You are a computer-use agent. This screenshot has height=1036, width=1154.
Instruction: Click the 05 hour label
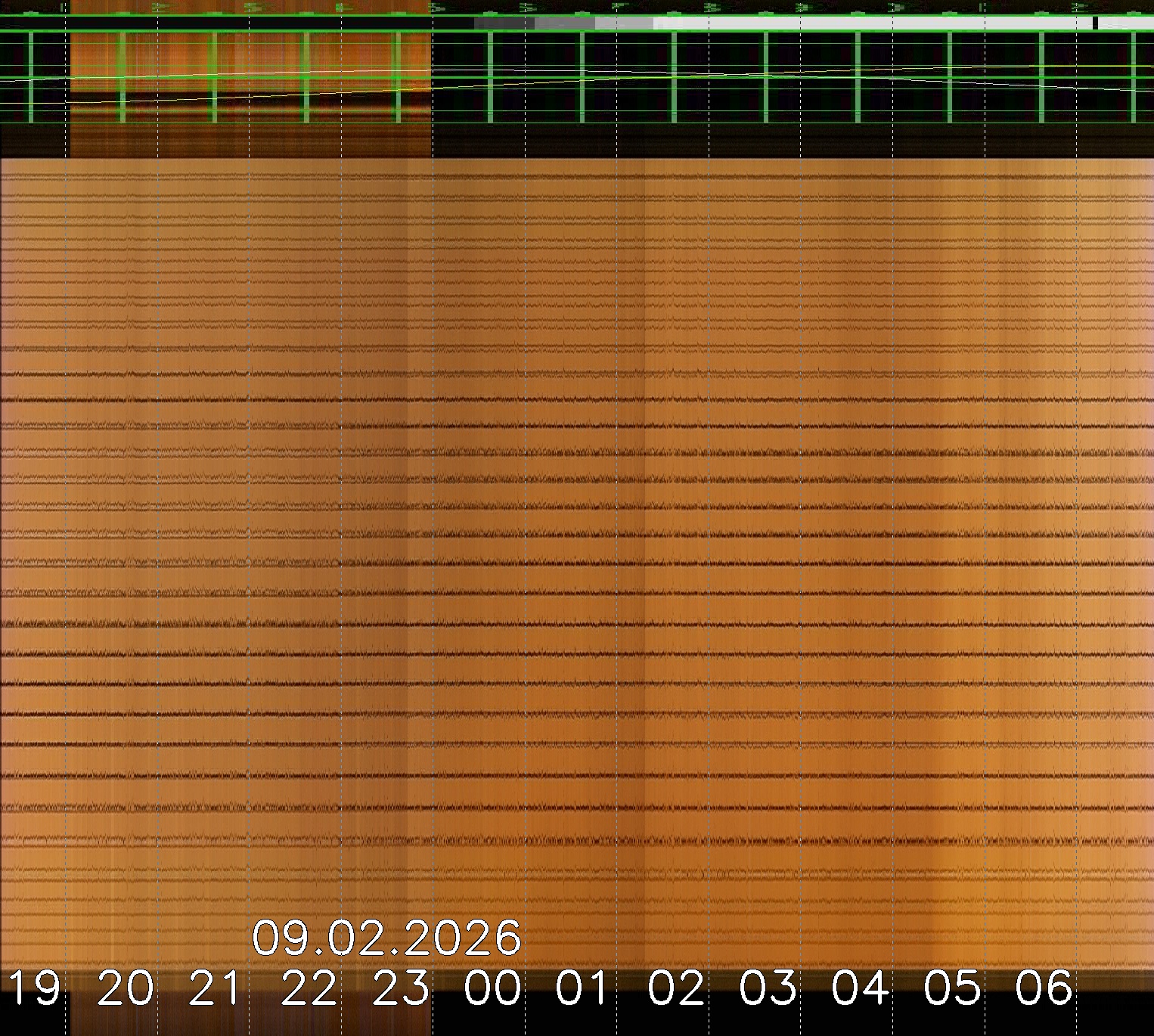click(x=952, y=988)
